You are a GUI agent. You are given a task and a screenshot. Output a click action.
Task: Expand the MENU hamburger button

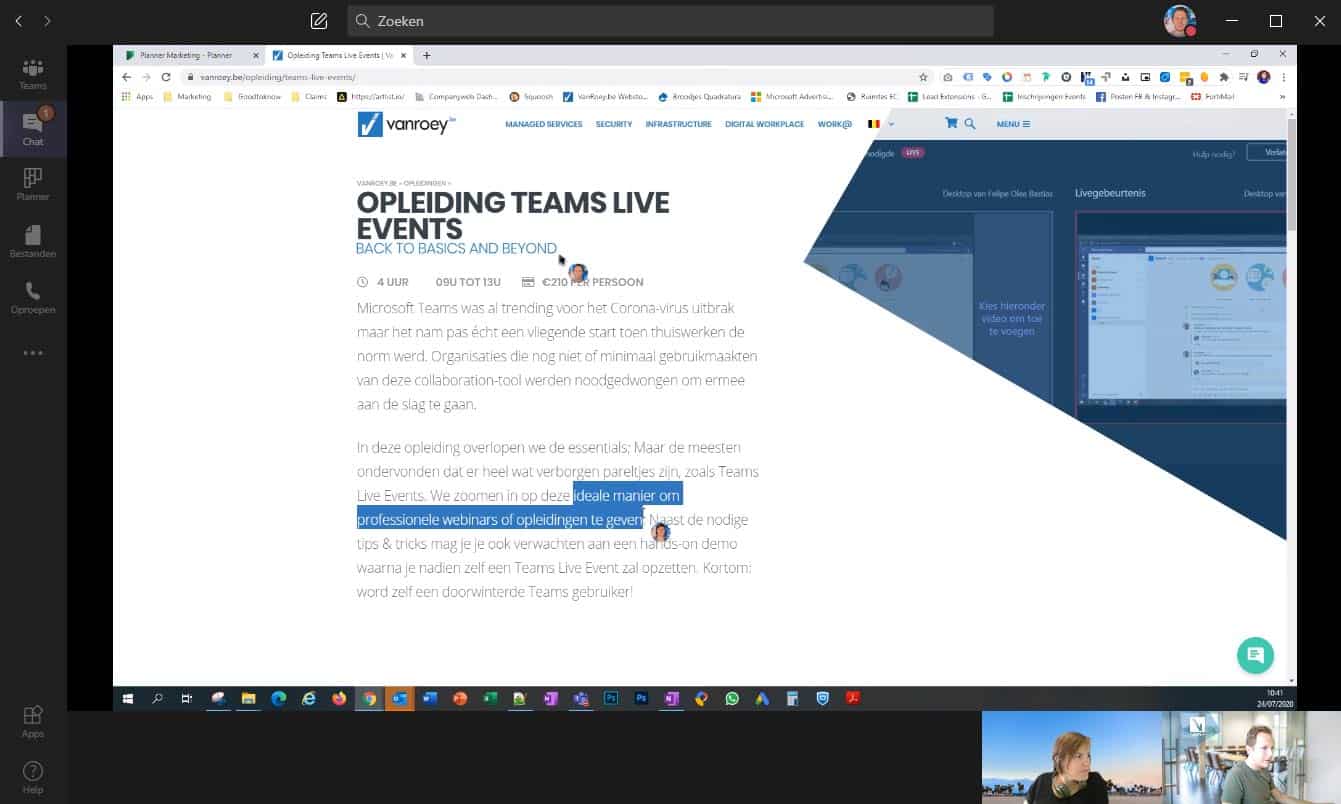pos(1013,124)
